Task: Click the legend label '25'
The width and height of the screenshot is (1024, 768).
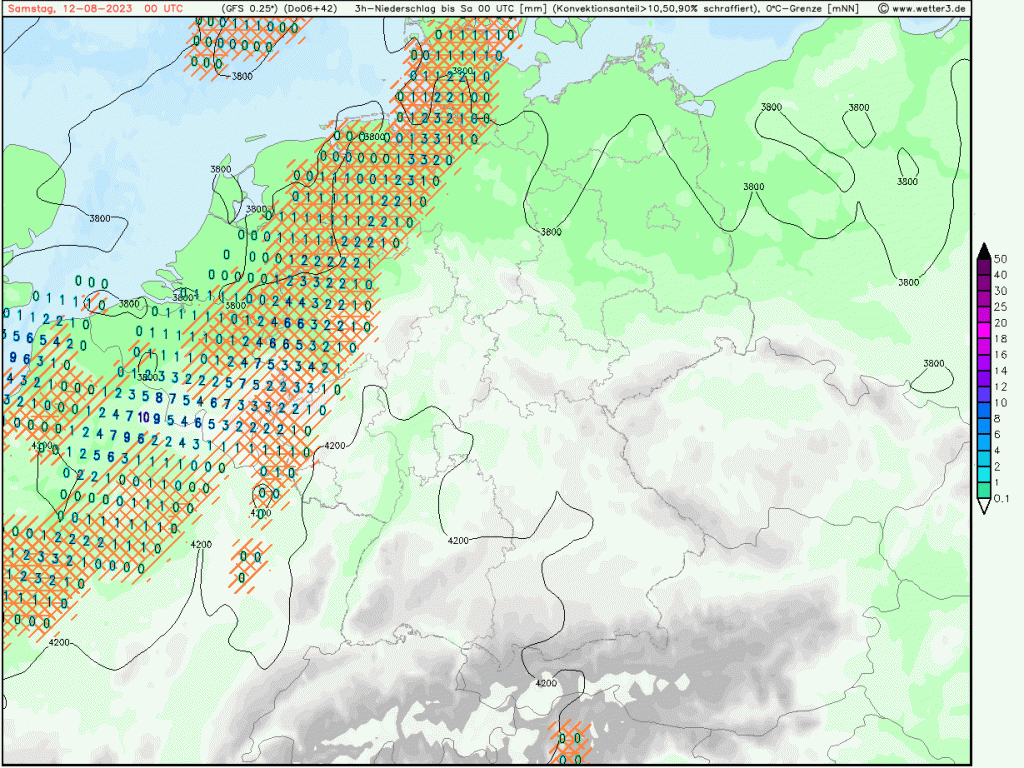Action: tap(1001, 307)
